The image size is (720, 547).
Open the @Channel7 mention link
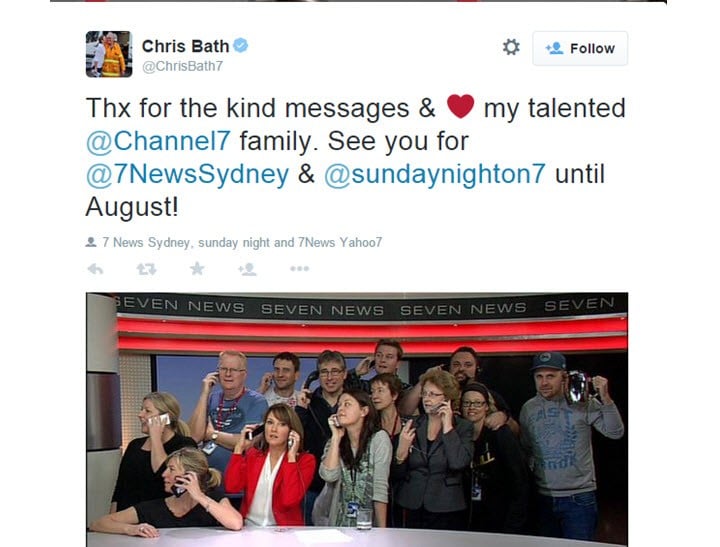point(158,141)
